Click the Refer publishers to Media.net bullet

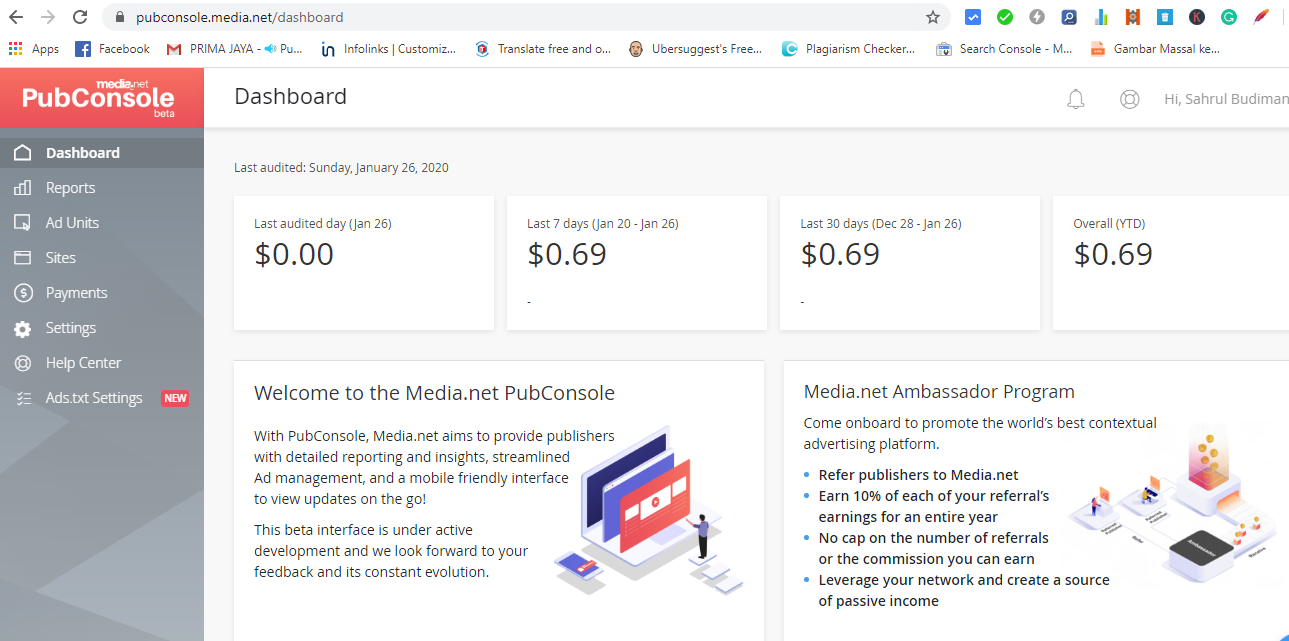tap(919, 475)
